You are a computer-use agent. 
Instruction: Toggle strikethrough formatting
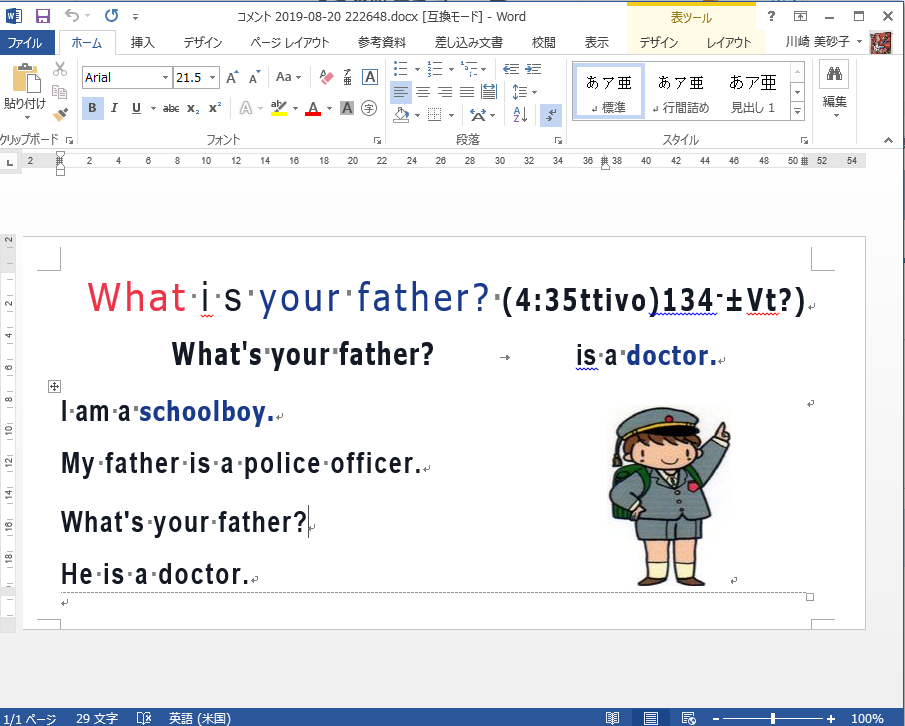(171, 108)
